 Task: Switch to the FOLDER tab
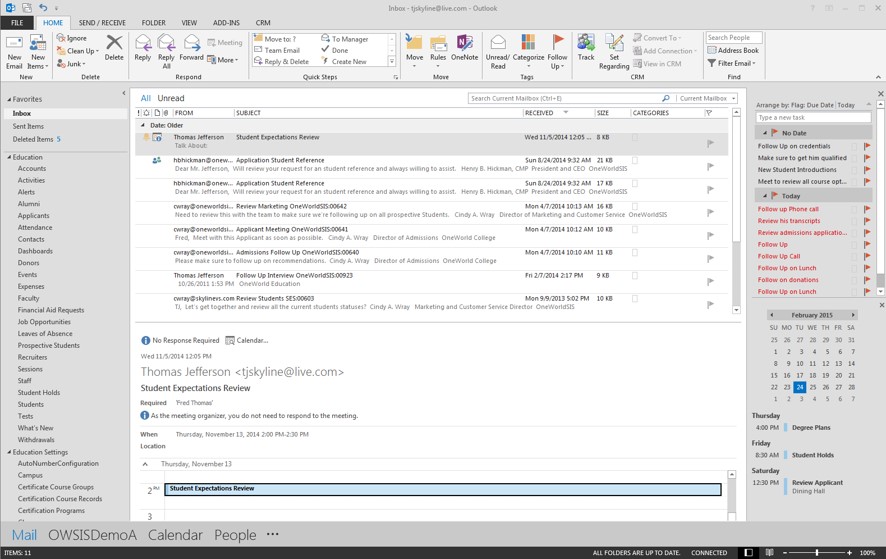(x=153, y=23)
